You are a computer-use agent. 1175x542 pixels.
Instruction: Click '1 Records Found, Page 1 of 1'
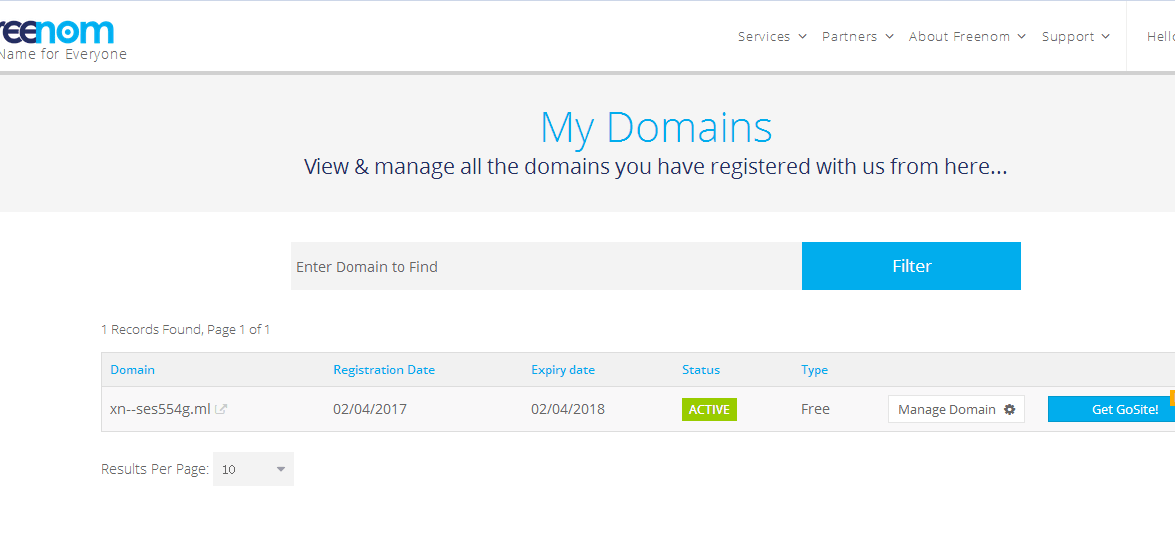point(186,329)
